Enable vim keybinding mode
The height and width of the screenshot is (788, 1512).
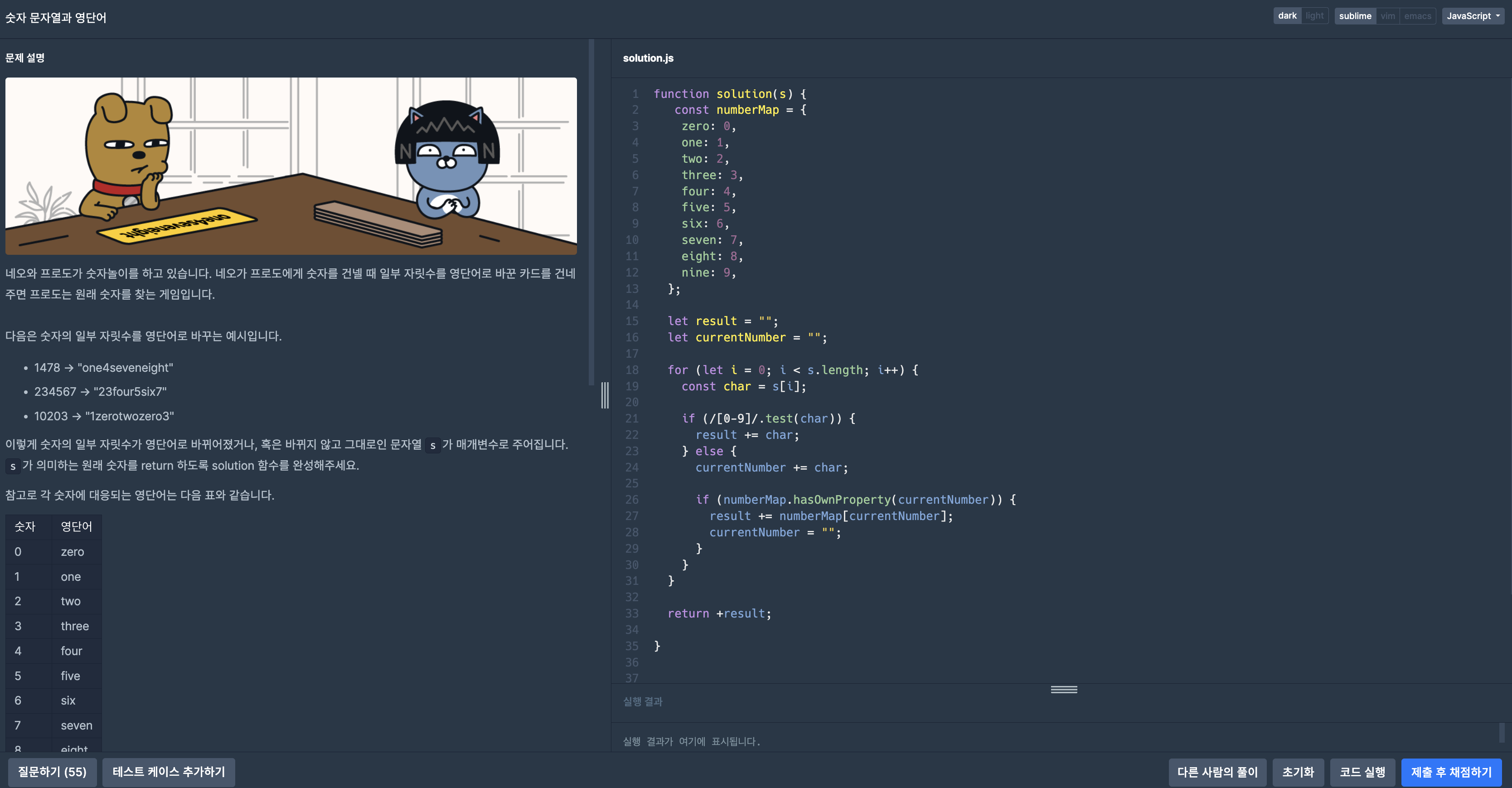1387,16
